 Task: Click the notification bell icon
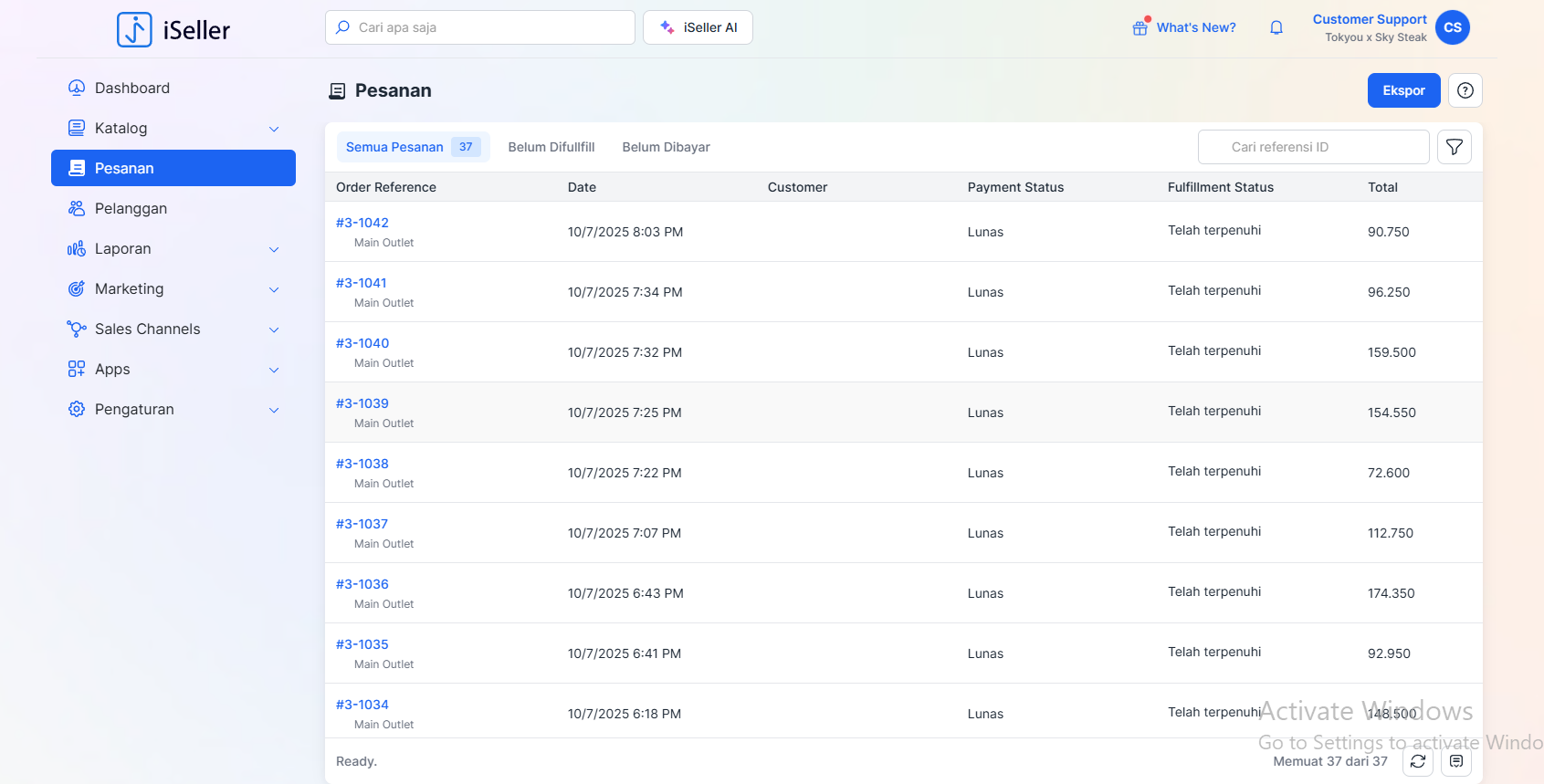point(1276,27)
